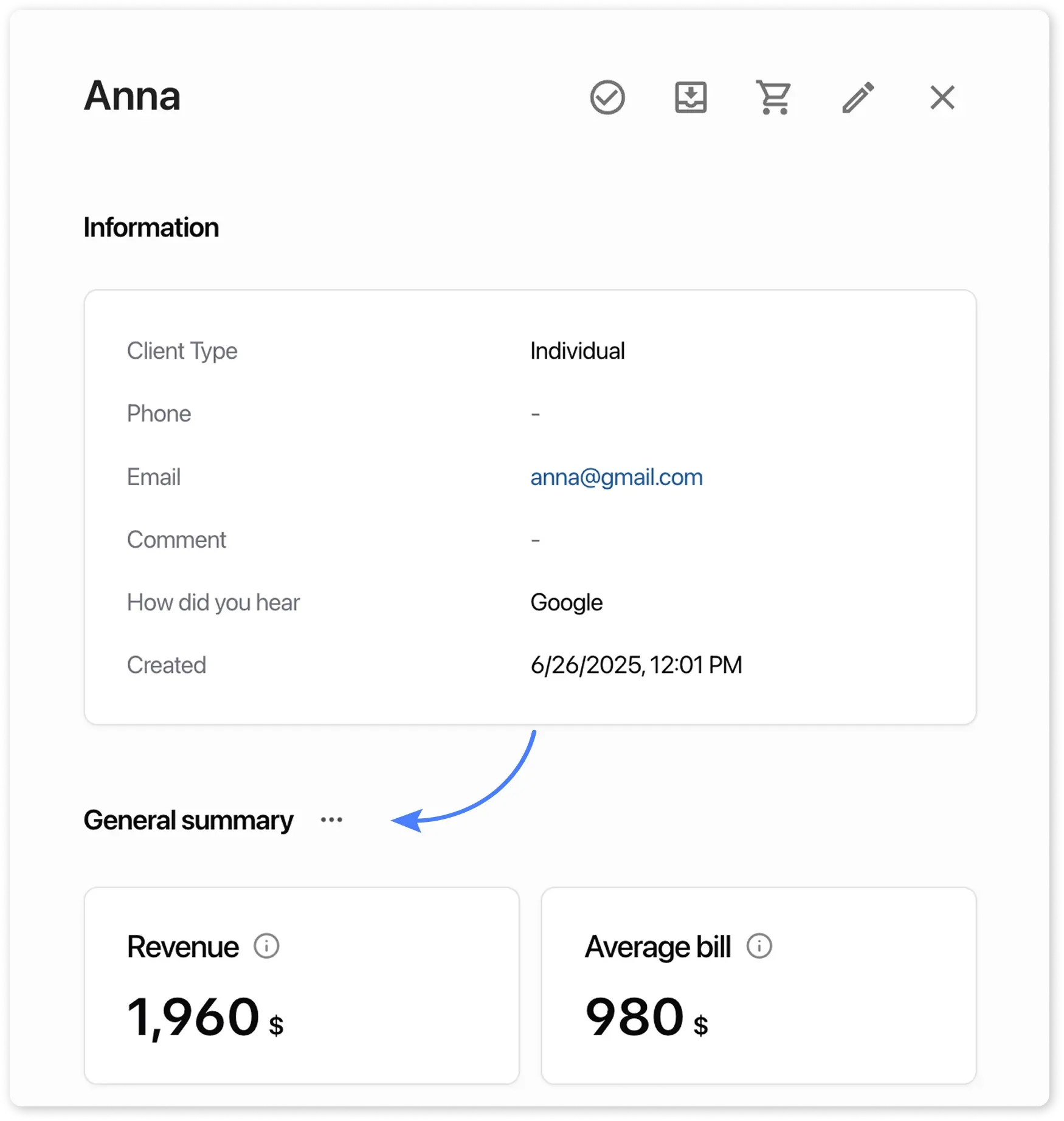This screenshot has height=1121, width=1064.
Task: Click the How did you hear label
Action: [213, 602]
